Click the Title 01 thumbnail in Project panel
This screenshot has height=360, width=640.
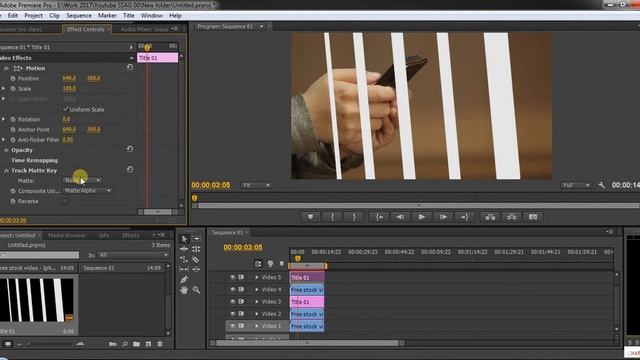[37, 300]
